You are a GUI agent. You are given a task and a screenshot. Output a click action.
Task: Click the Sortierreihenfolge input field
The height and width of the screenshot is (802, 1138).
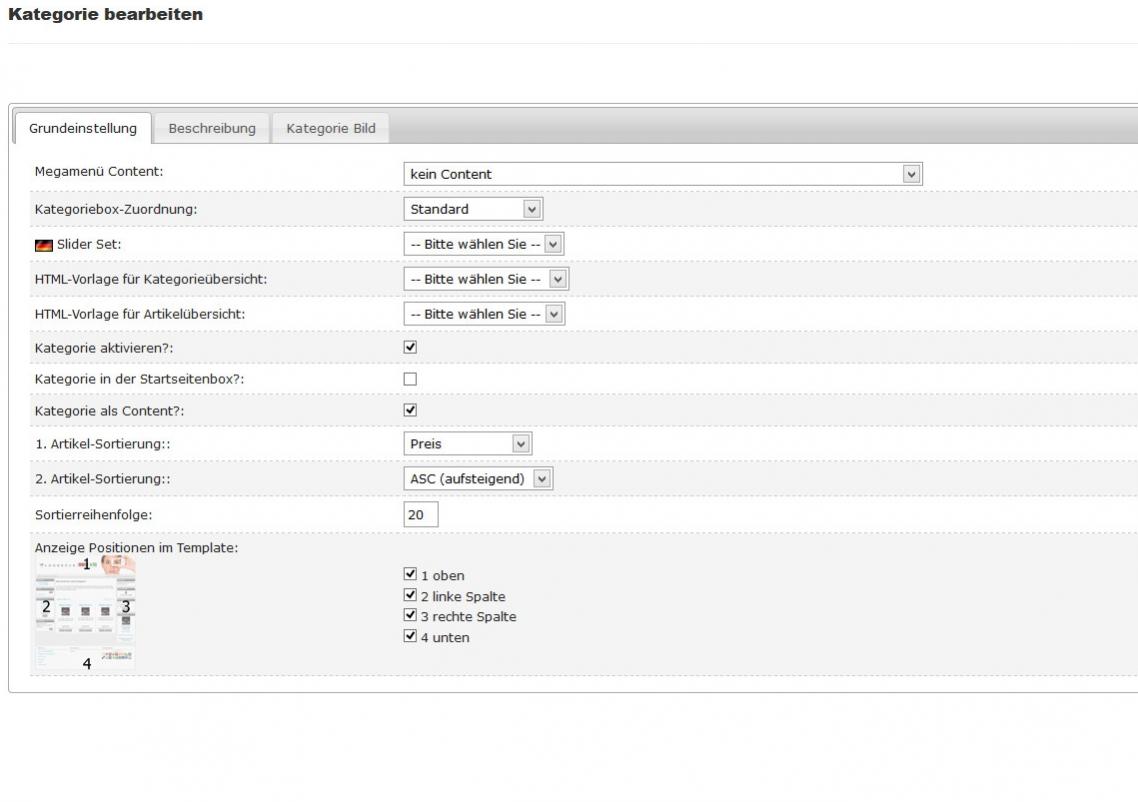[421, 514]
